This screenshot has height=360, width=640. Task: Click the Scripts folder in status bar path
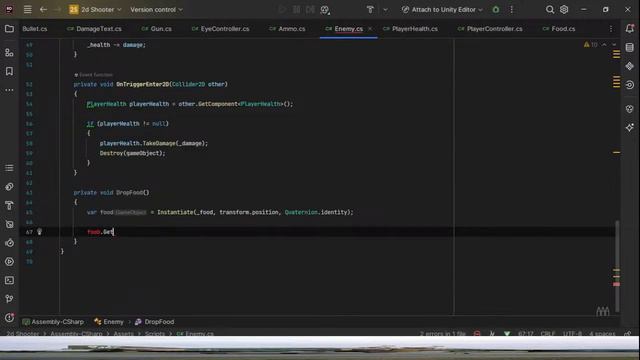[155, 333]
